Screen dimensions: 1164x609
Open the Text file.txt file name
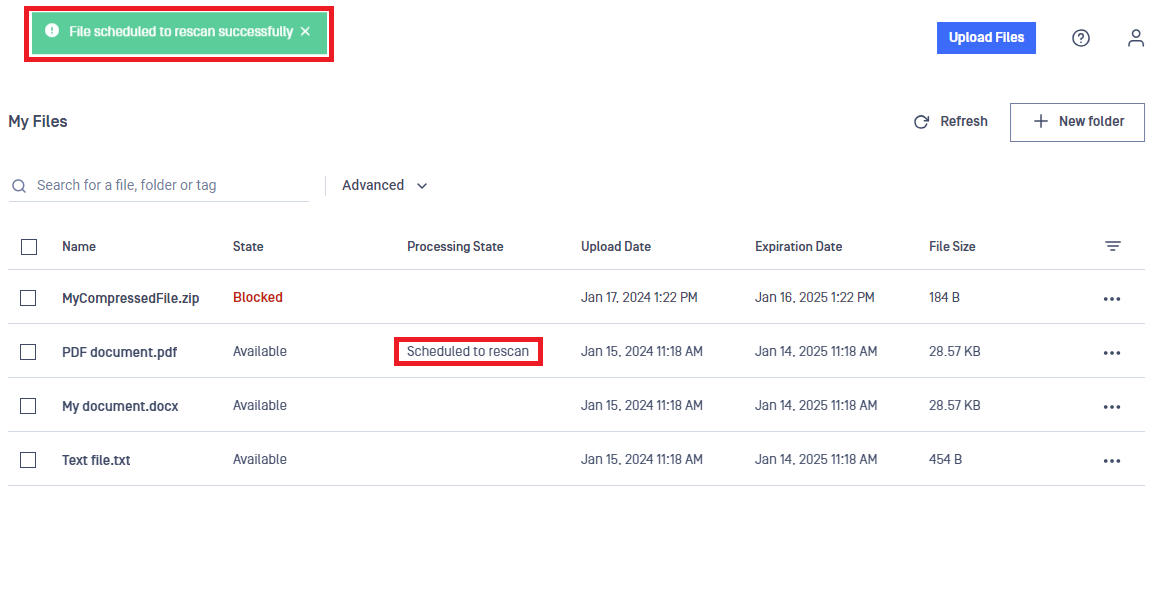click(x=97, y=460)
